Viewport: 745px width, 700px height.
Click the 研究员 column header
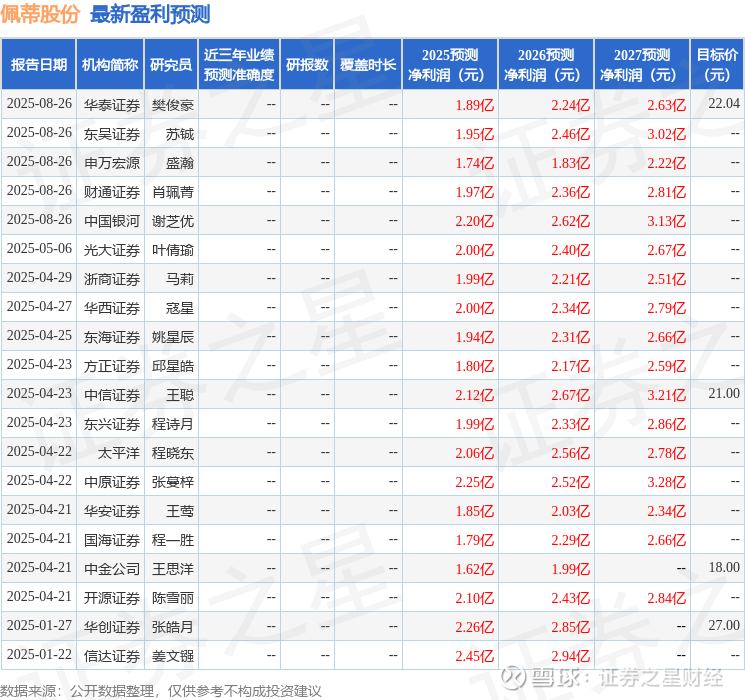pyautogui.click(x=171, y=65)
